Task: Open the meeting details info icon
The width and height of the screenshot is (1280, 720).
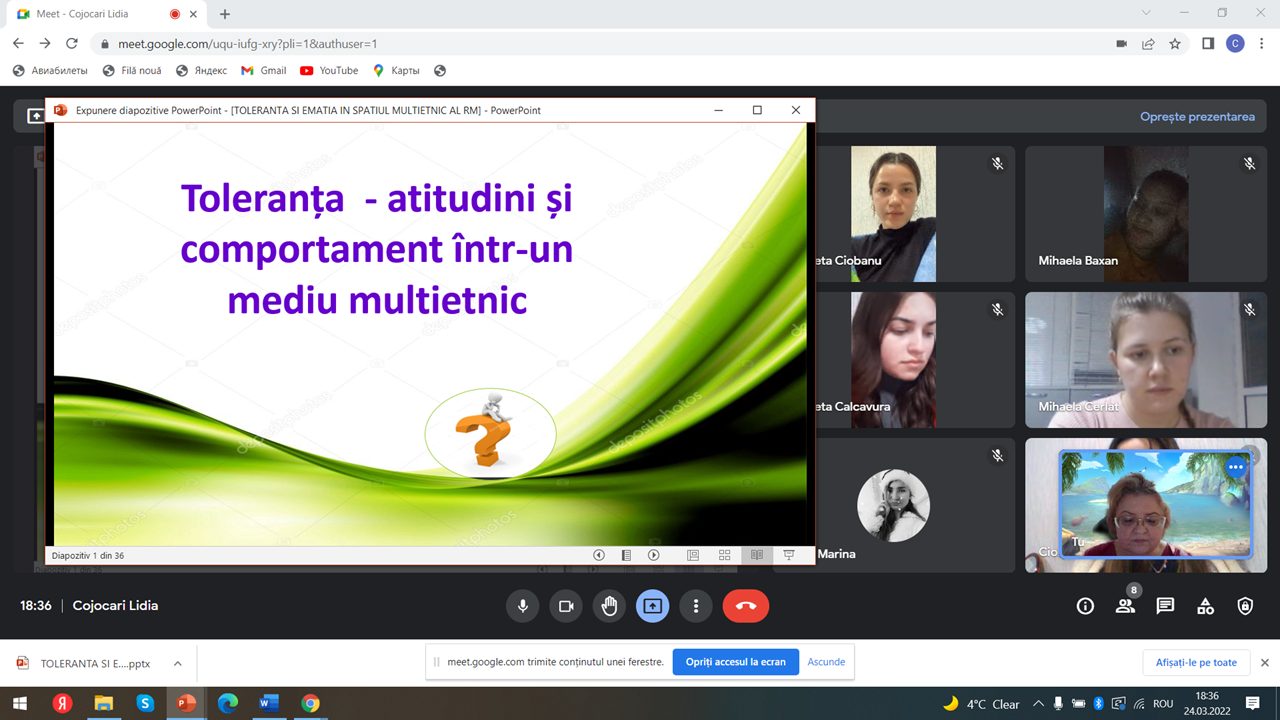Action: (x=1085, y=606)
